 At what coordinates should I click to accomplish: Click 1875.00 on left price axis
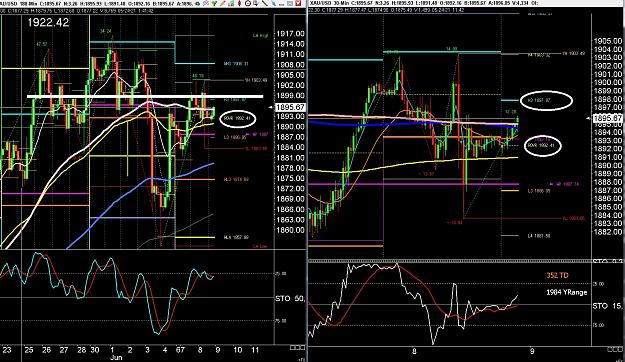point(291,179)
